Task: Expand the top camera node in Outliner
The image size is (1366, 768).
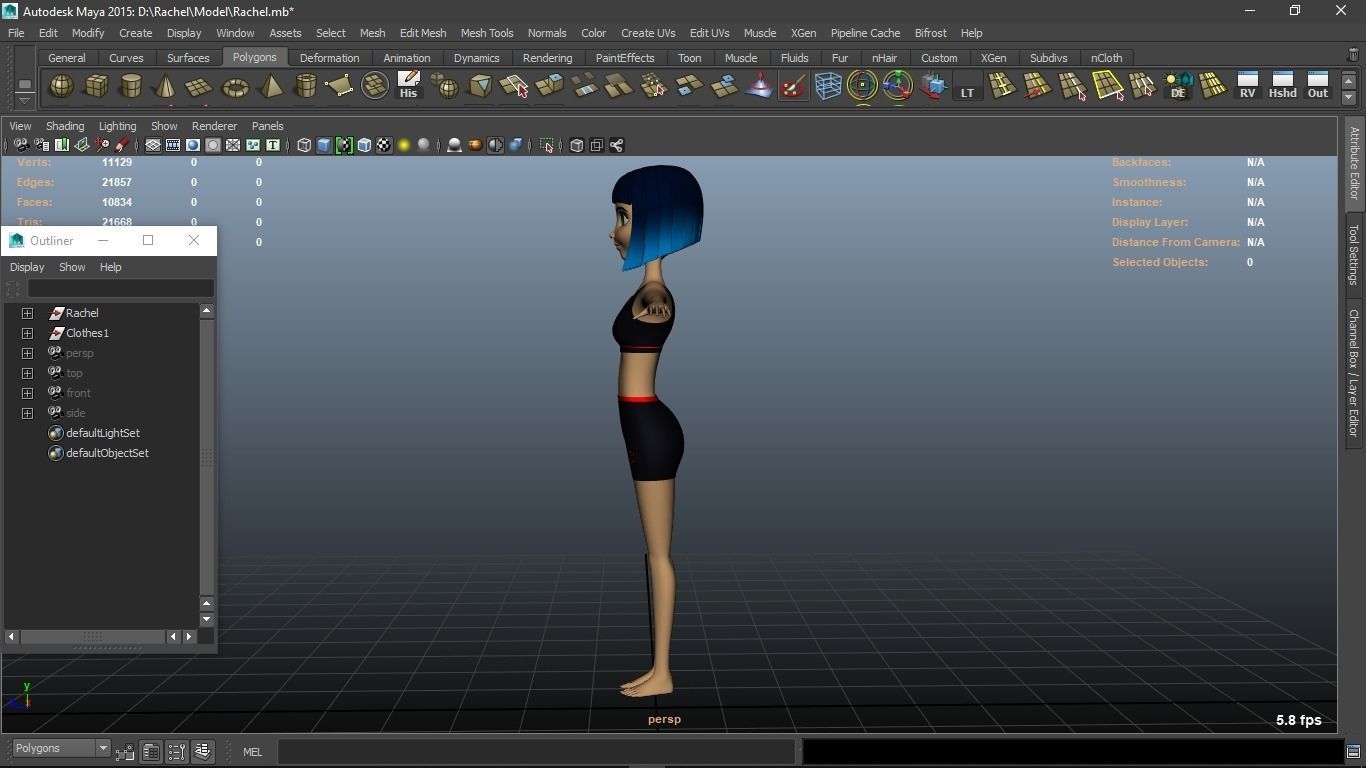Action: 28,373
